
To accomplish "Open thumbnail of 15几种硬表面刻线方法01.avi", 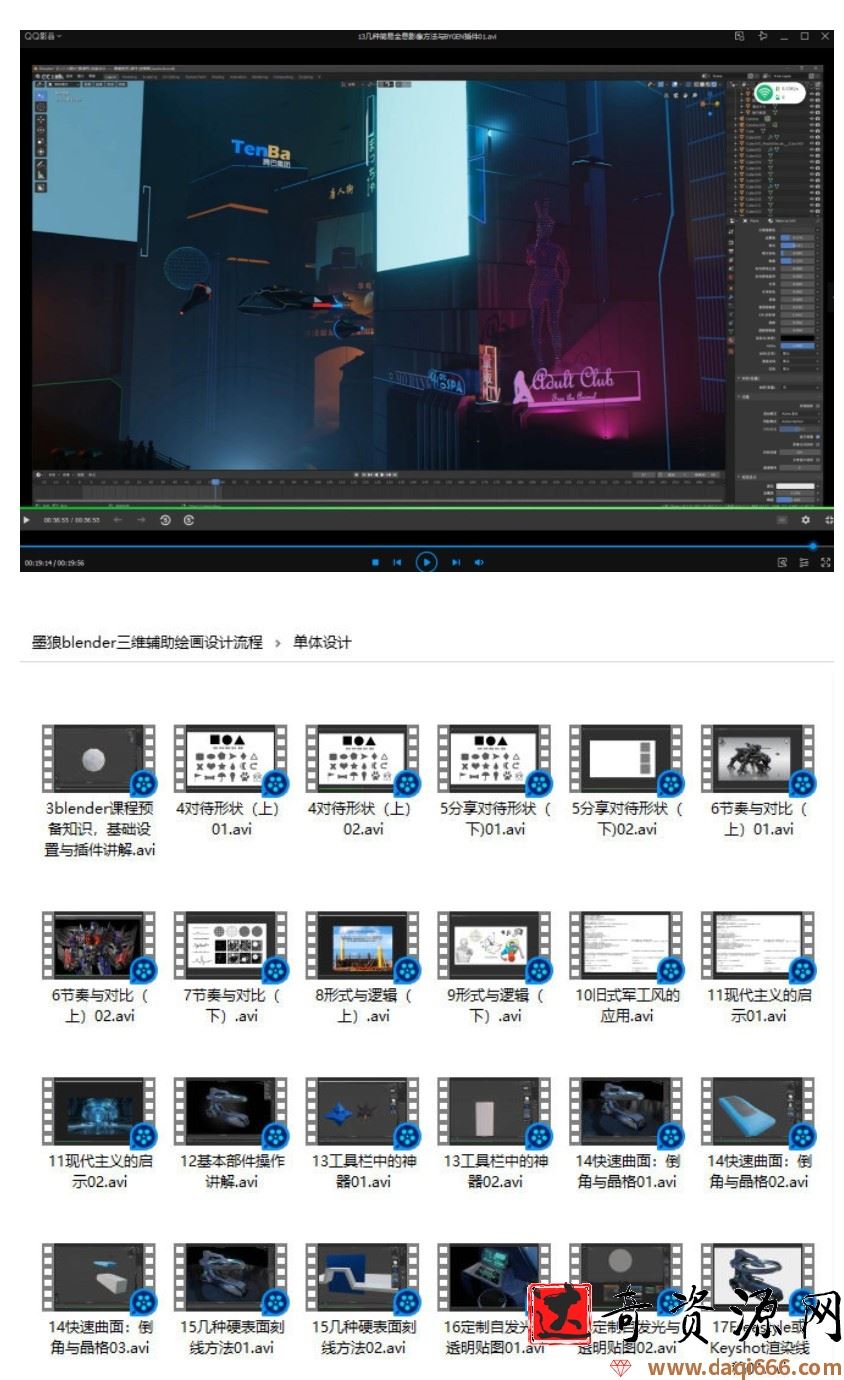I will click(x=230, y=1277).
